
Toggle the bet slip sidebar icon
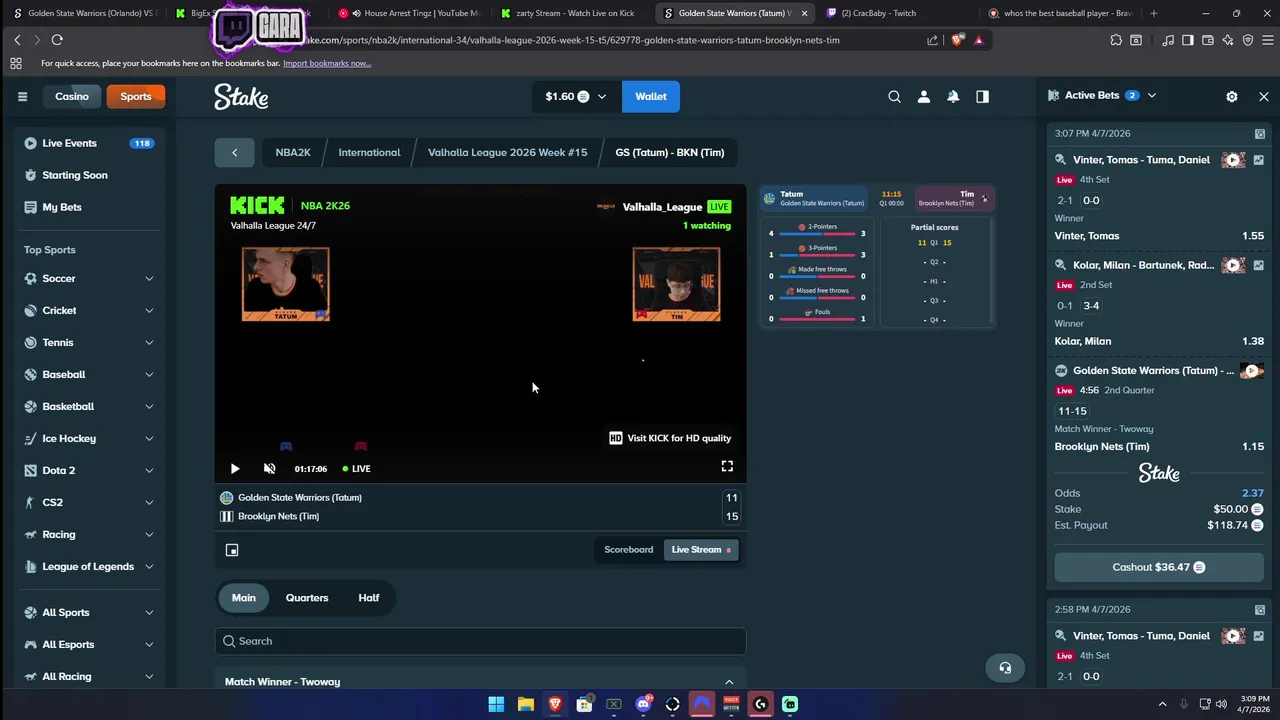(x=982, y=97)
